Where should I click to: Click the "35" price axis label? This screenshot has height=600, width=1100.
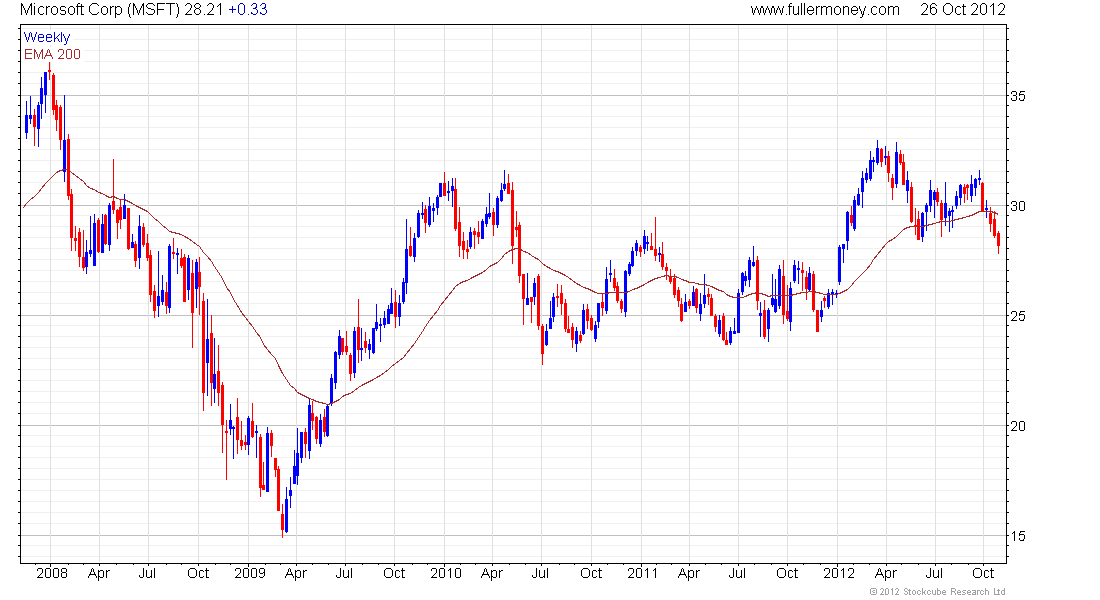1017,96
